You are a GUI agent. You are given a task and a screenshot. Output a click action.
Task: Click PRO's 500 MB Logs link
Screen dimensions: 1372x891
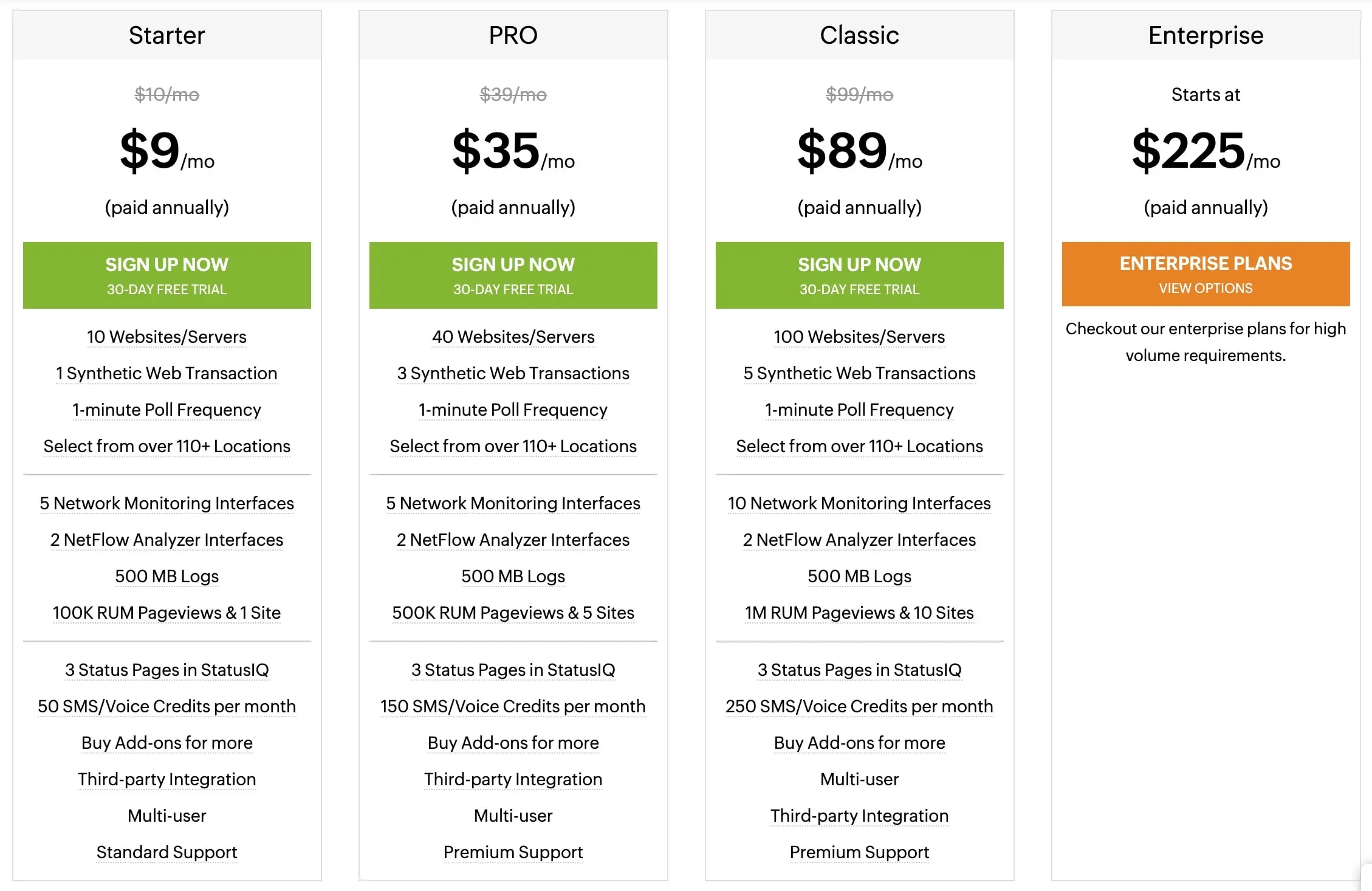point(513,576)
